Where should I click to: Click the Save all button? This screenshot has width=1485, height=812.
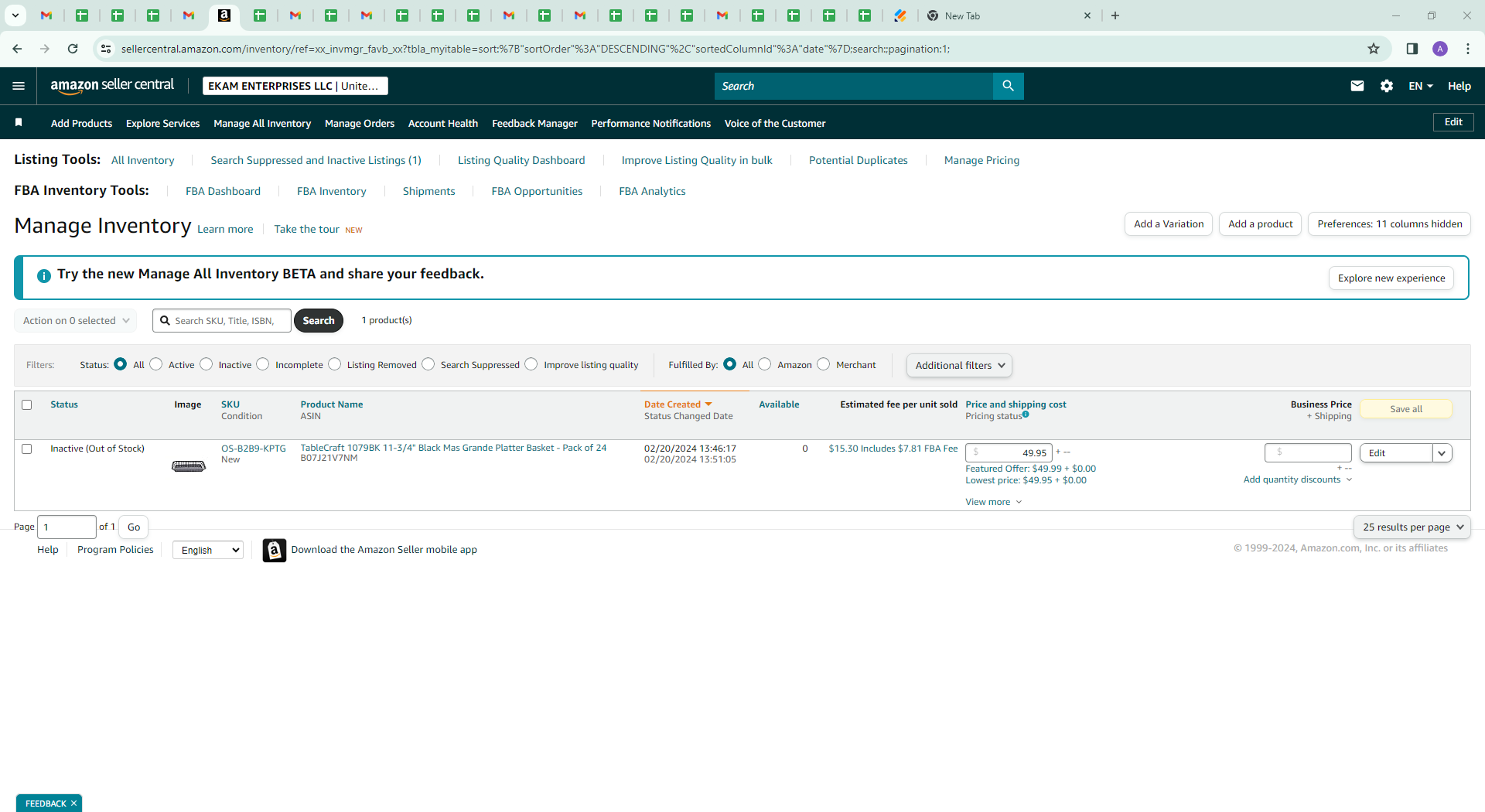click(x=1405, y=409)
